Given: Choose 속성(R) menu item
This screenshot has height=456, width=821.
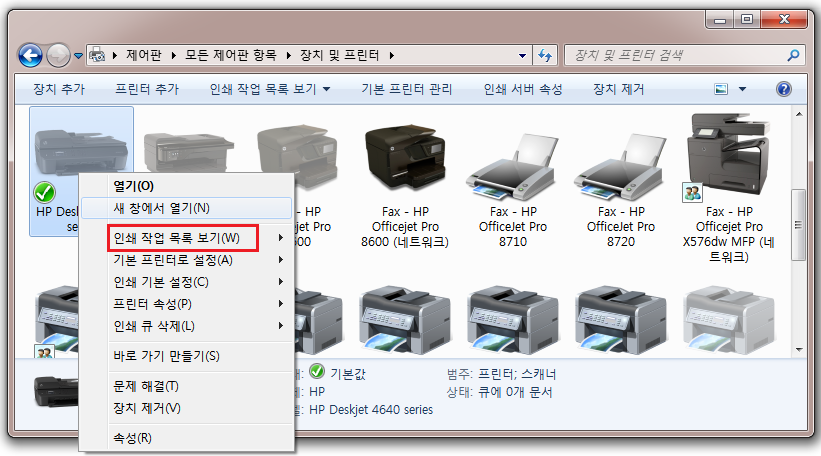Looking at the screenshot, I should click(186, 438).
